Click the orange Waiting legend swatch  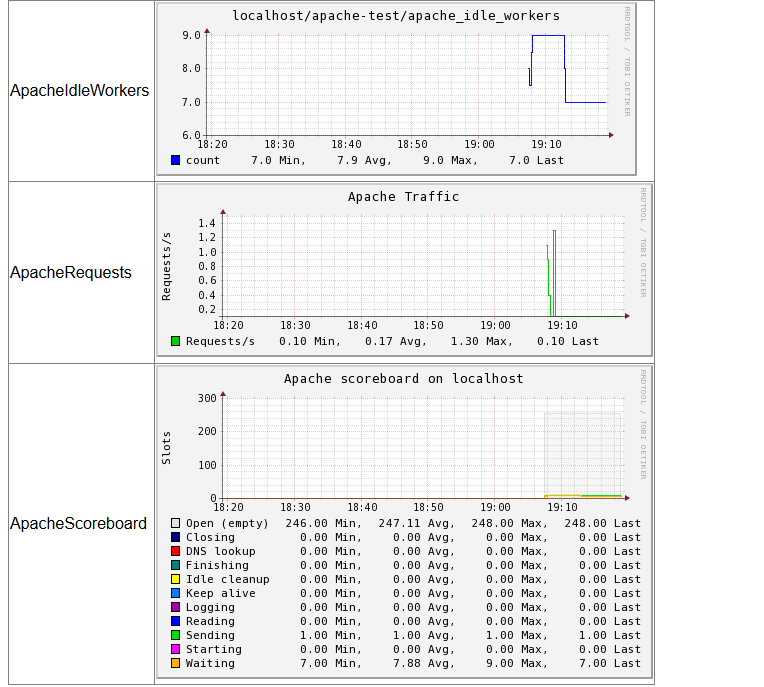[175, 663]
